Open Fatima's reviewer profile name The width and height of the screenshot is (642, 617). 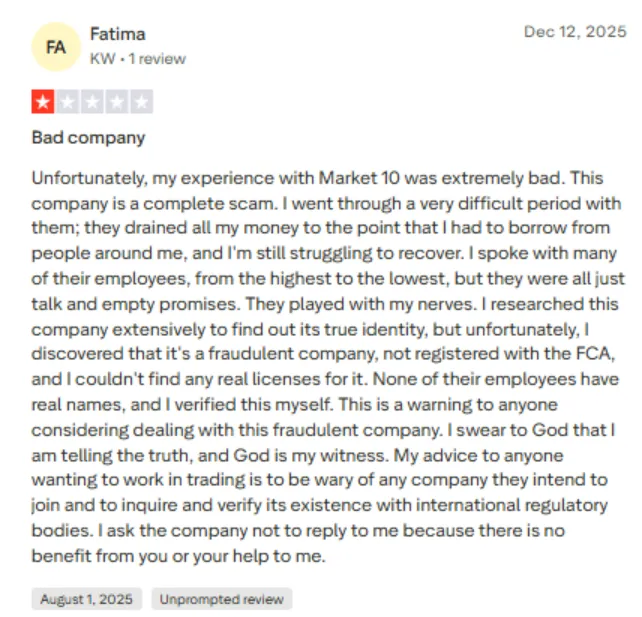pos(118,34)
